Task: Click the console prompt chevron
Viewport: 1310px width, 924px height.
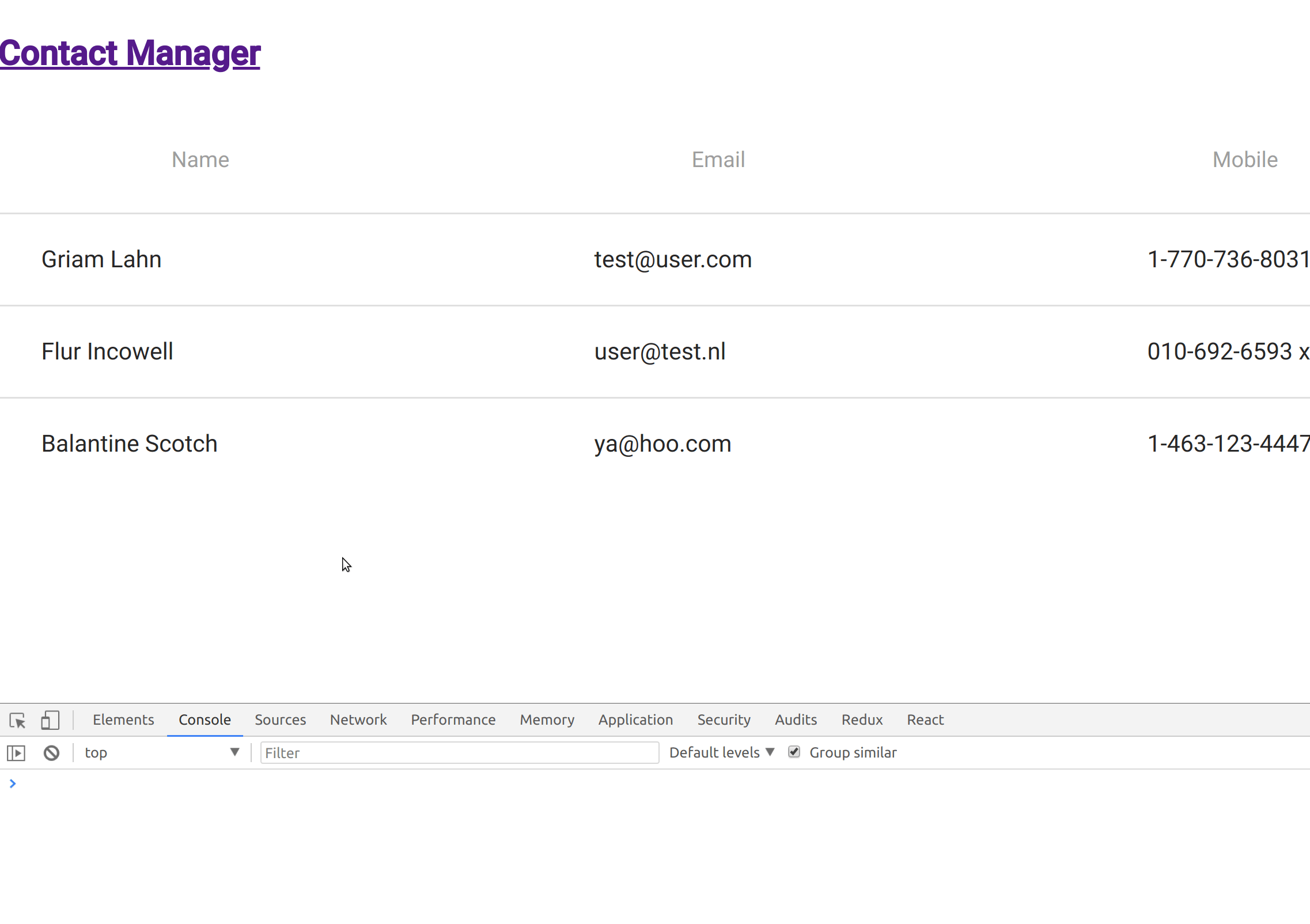Action: click(x=13, y=783)
